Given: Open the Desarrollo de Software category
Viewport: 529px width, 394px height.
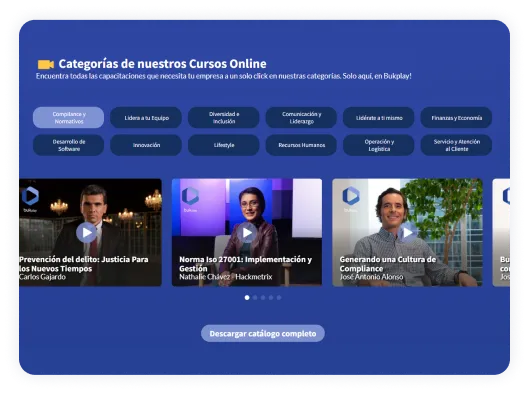Looking at the screenshot, I should click(68, 145).
